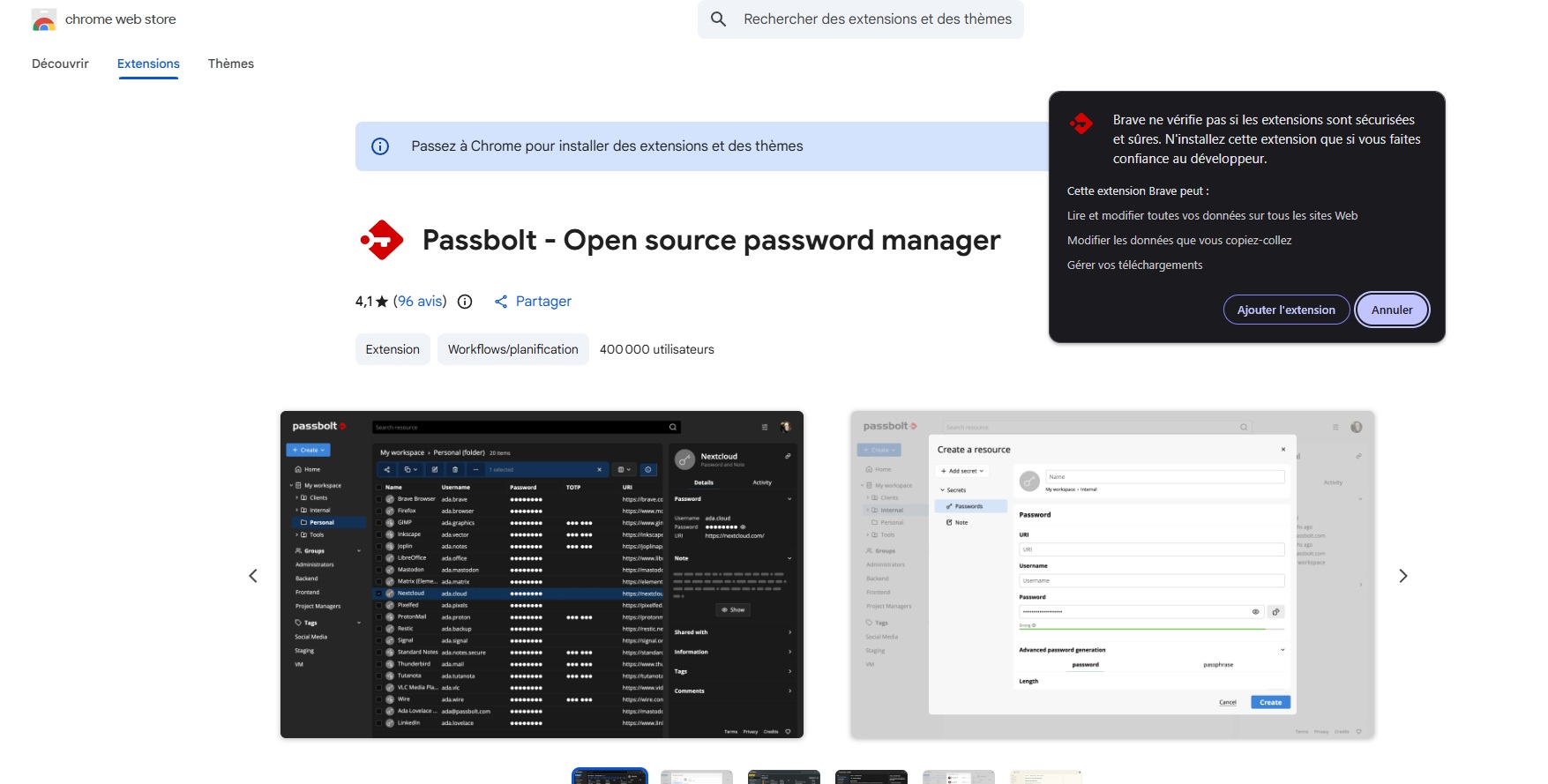This screenshot has height=784, width=1548.
Task: Open the dark Passbolt workspace screenshot
Action: tap(542, 574)
